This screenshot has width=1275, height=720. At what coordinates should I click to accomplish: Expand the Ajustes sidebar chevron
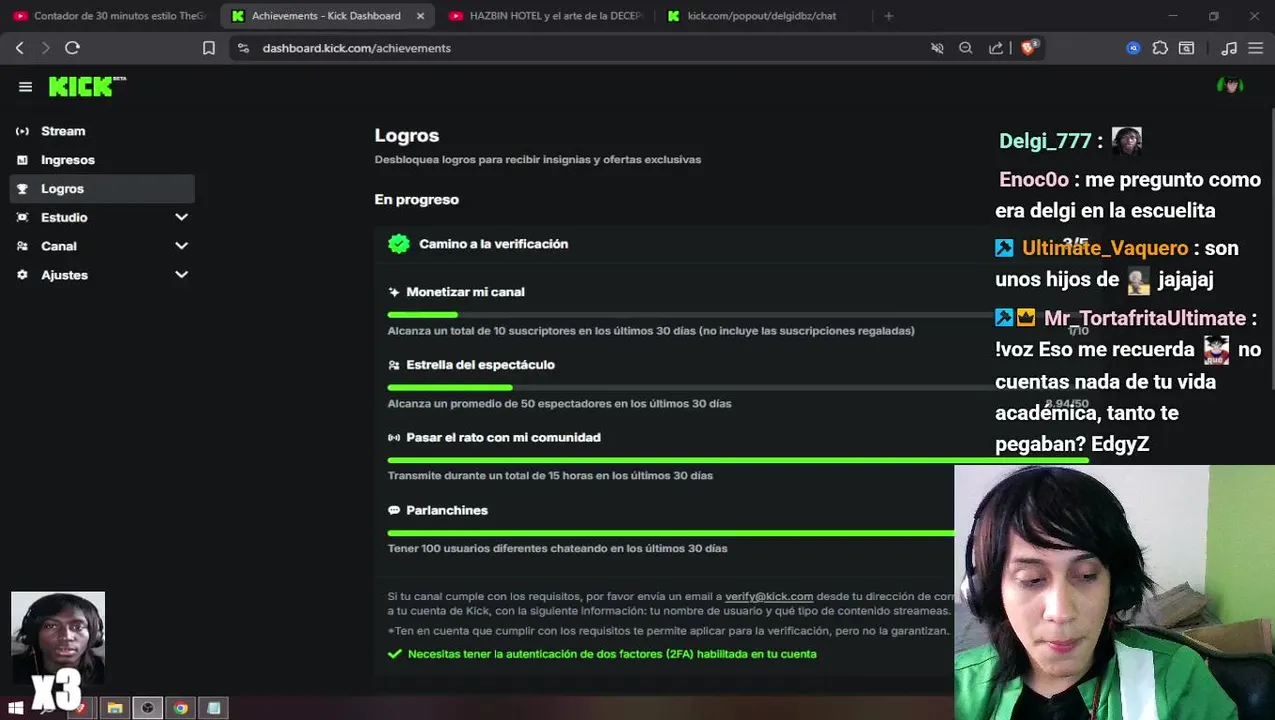tap(181, 275)
